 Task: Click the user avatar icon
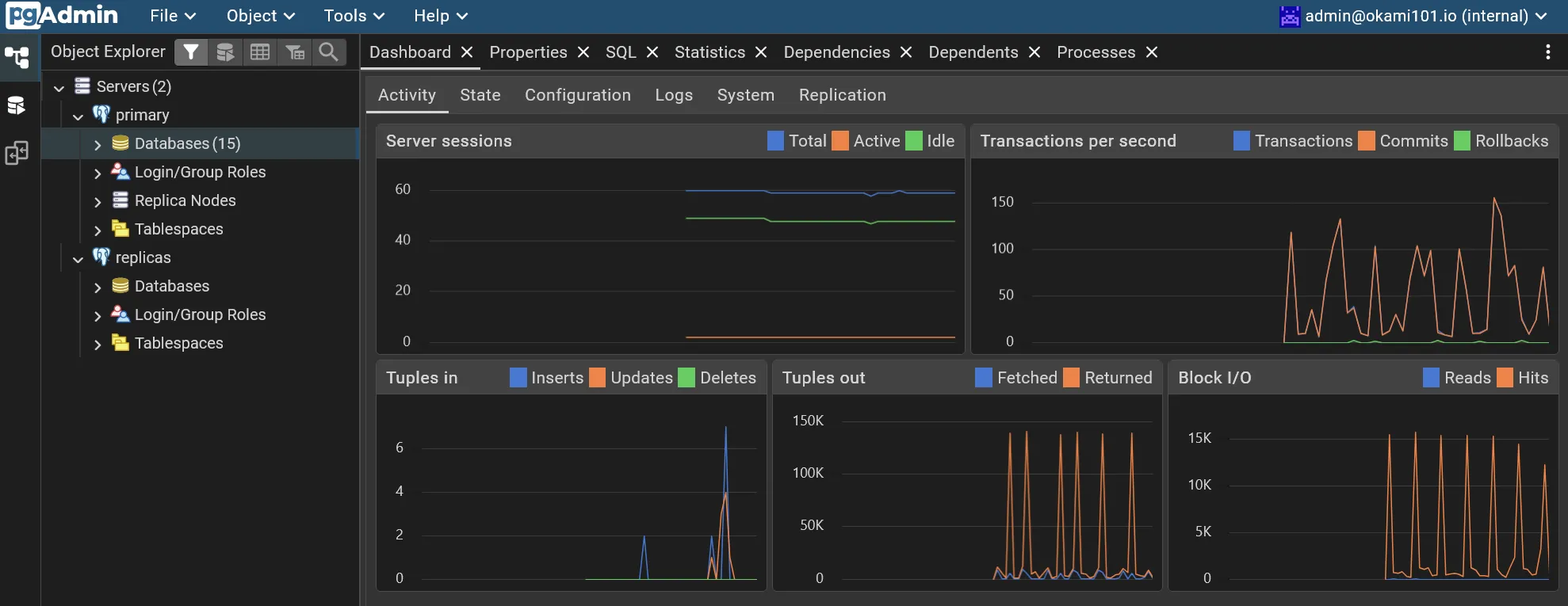(x=1290, y=16)
